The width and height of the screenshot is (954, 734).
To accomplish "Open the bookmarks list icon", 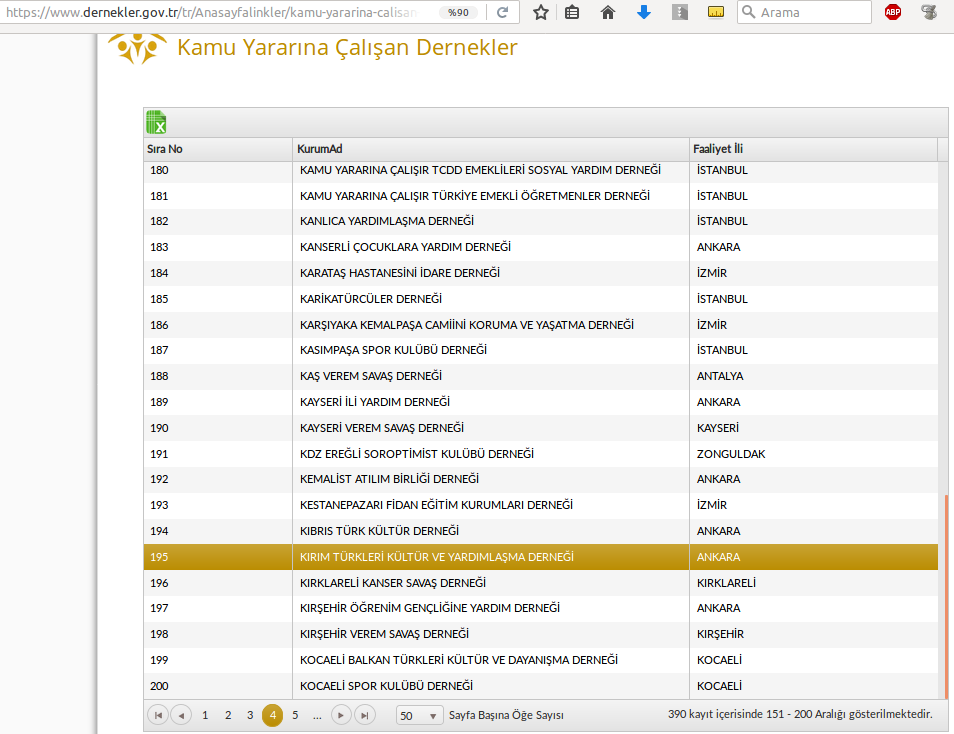I will point(572,13).
